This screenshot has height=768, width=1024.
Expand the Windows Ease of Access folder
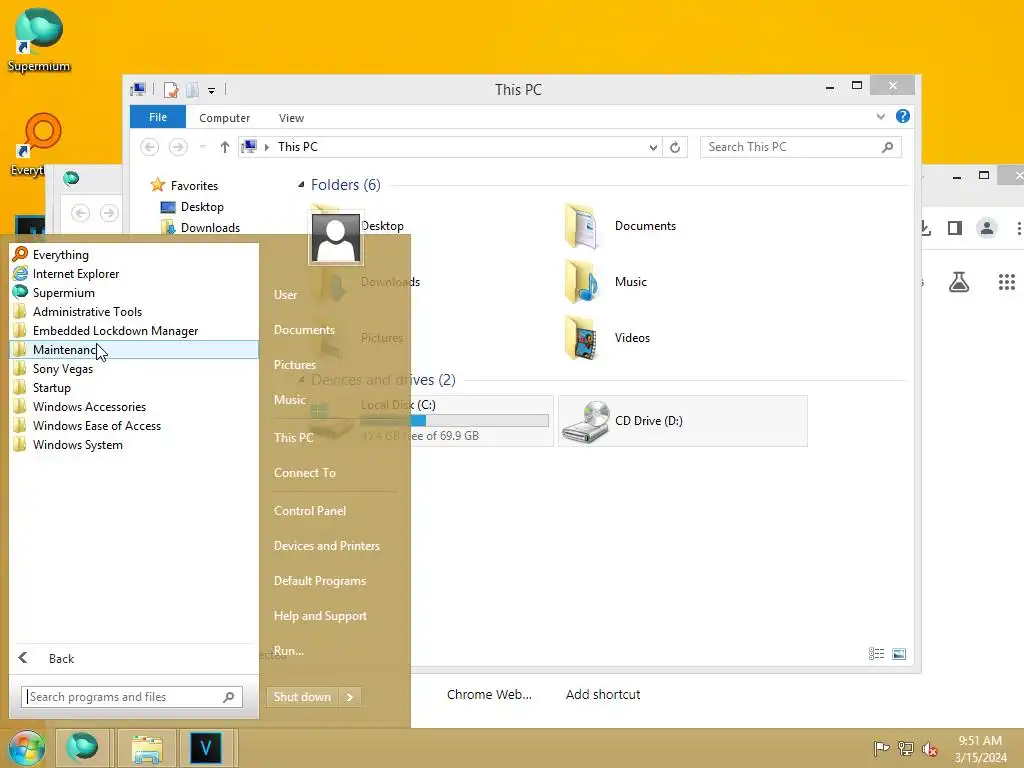134,425
